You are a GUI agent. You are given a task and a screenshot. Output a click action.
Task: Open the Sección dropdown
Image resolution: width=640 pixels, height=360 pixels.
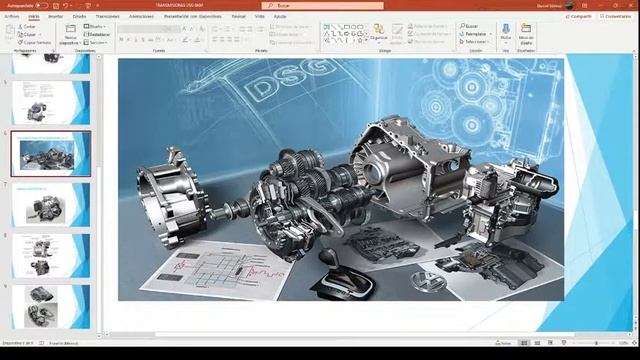point(96,42)
